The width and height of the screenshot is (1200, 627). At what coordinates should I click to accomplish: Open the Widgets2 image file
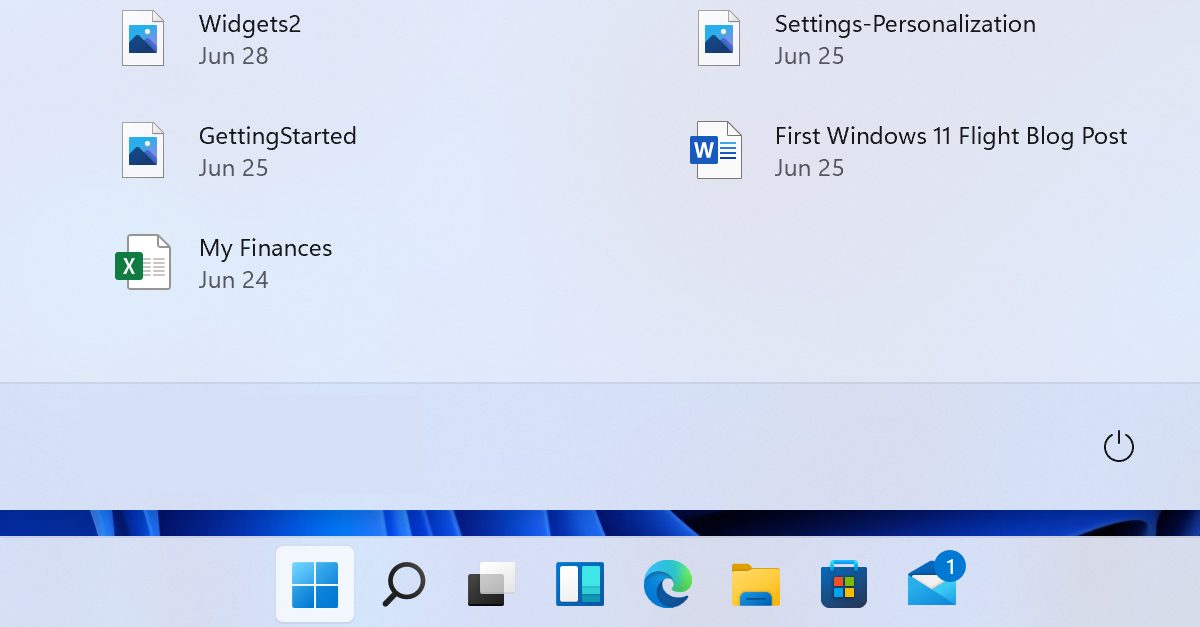pos(249,24)
